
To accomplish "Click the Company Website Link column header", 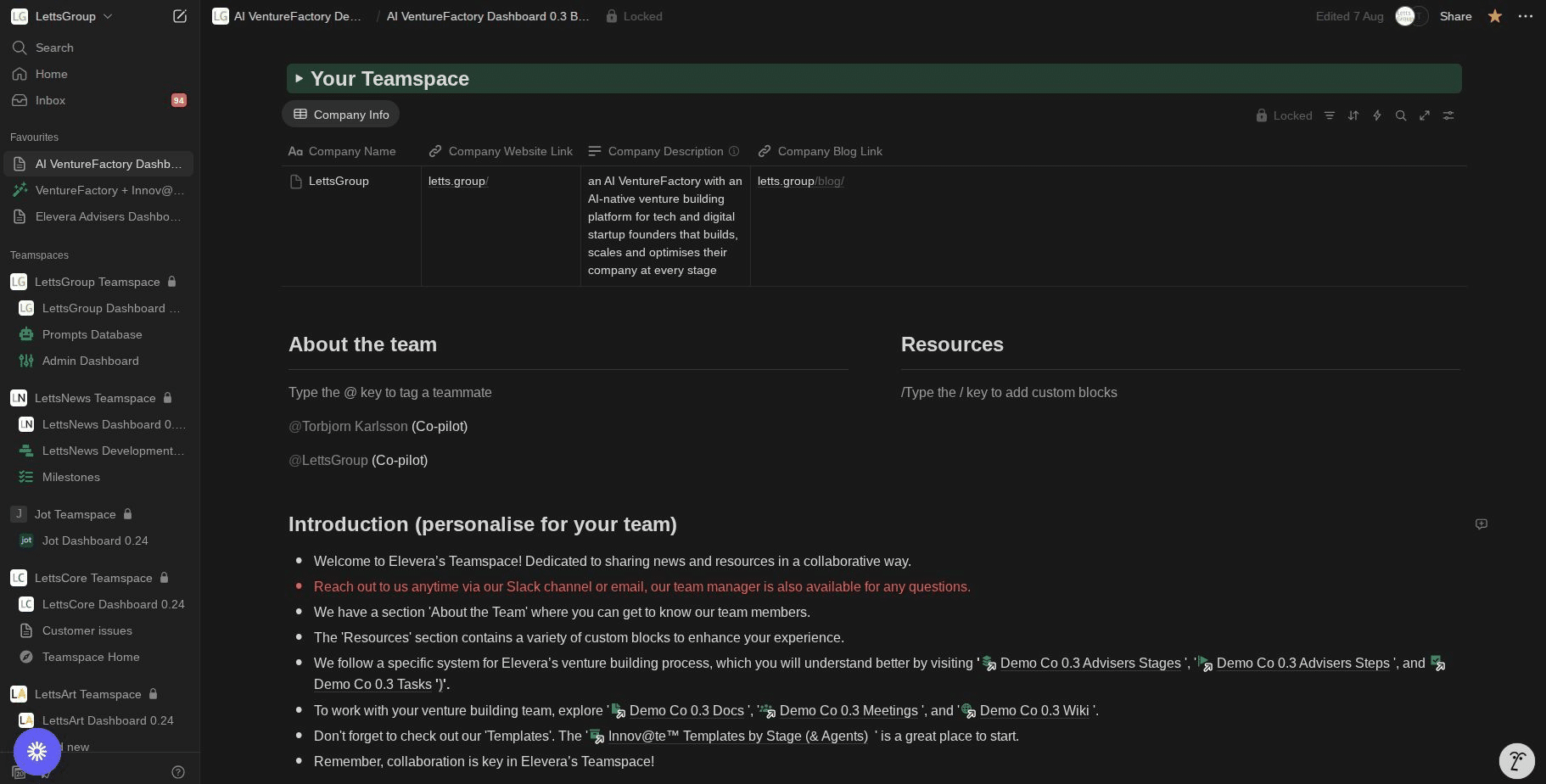I will coord(501,151).
